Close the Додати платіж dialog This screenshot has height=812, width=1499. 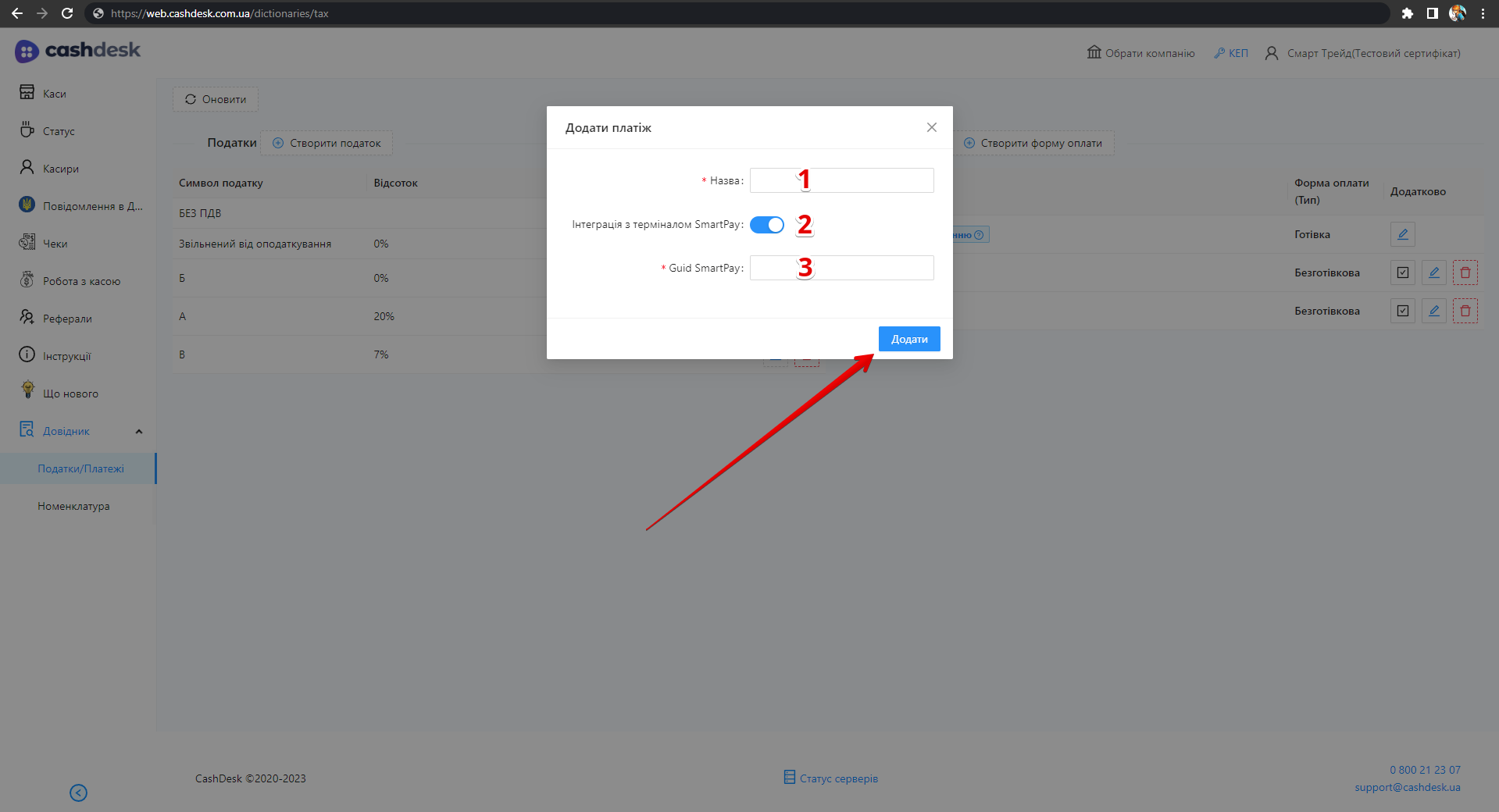tap(931, 127)
